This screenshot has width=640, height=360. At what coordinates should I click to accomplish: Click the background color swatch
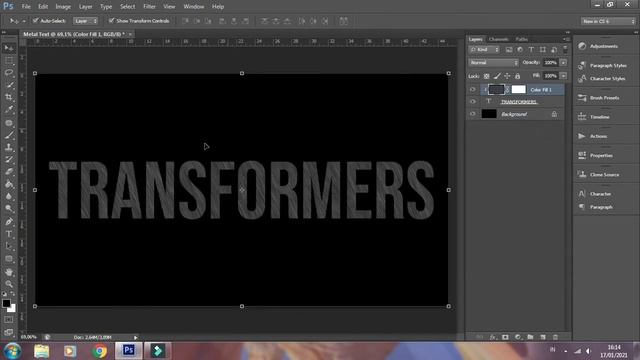12,309
